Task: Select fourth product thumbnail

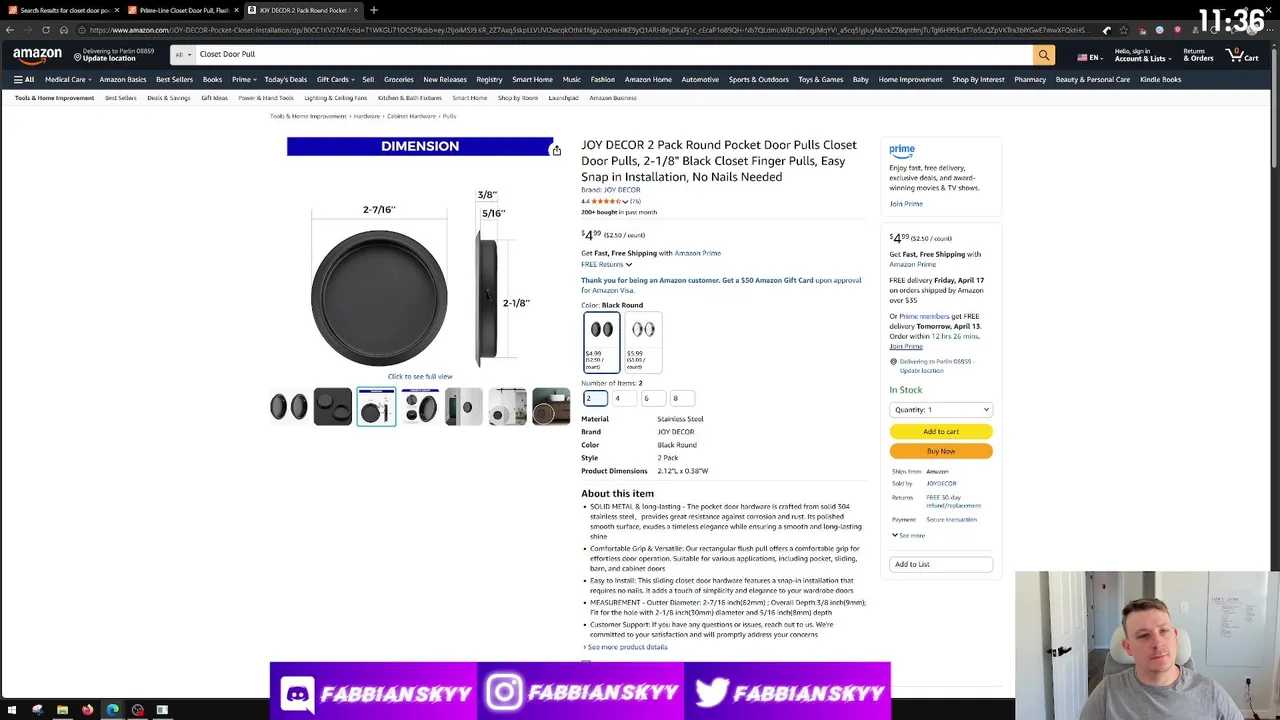Action: pos(420,406)
